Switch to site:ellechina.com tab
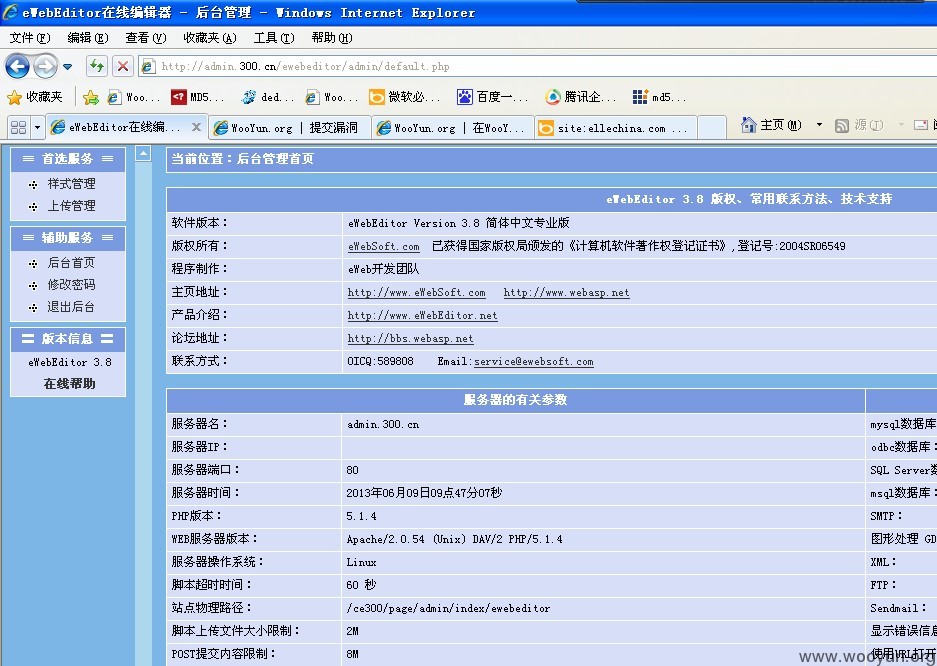The image size is (937, 666). [616, 127]
